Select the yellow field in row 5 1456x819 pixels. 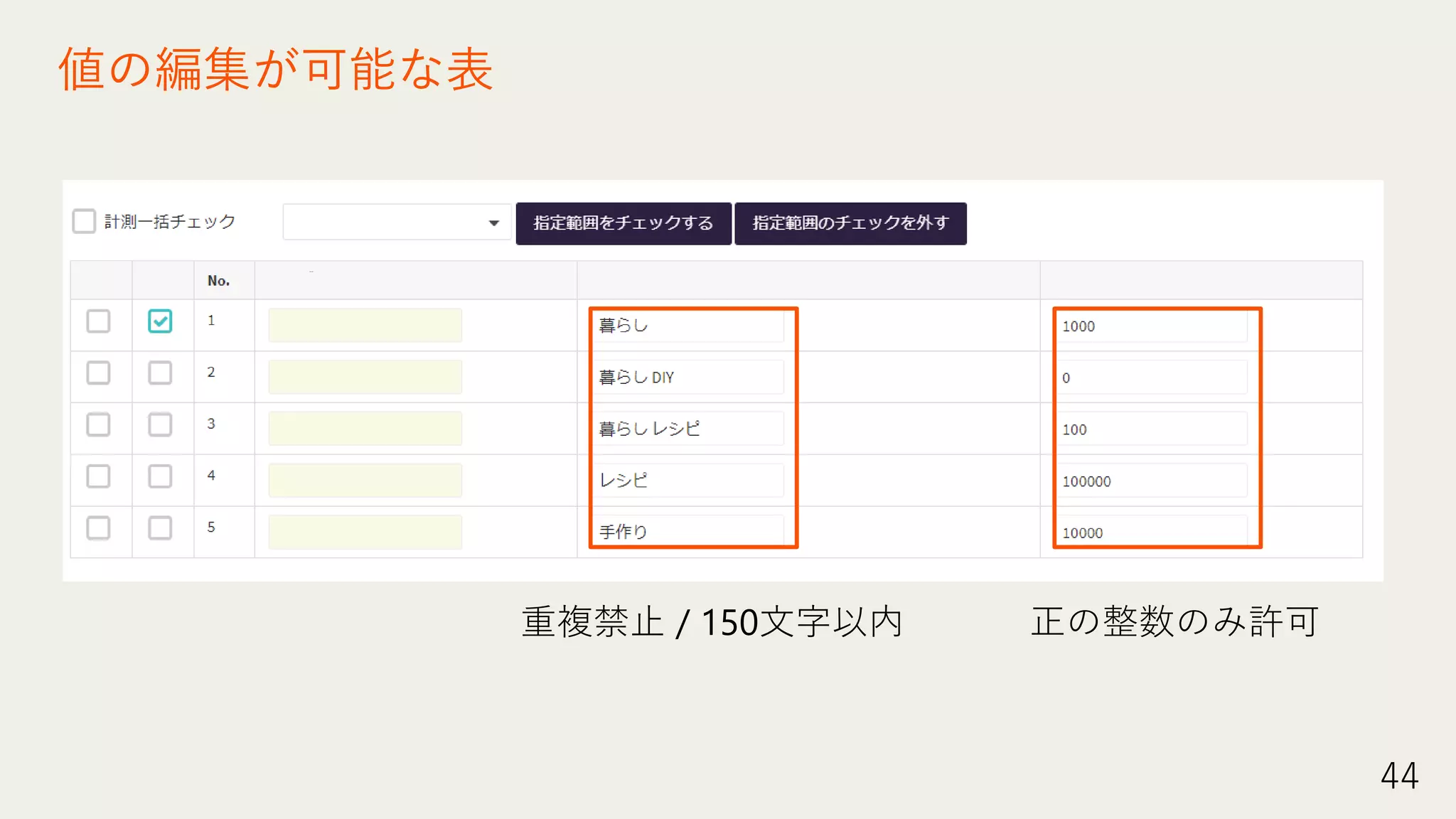(x=365, y=532)
